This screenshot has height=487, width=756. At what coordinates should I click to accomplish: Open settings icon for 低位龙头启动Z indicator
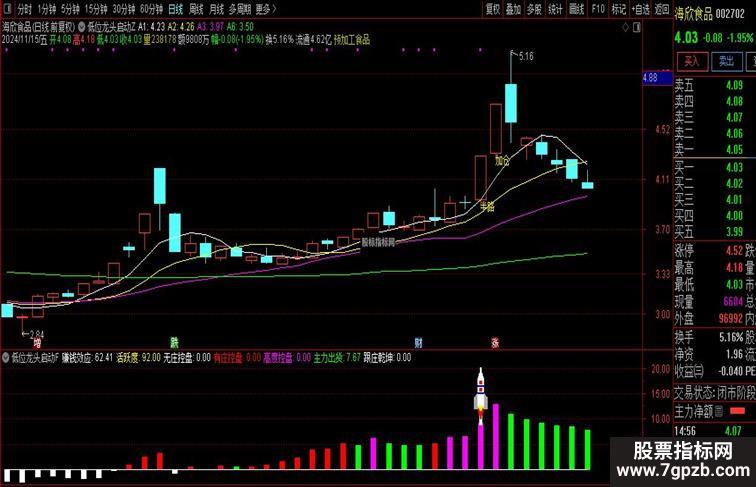(81, 27)
